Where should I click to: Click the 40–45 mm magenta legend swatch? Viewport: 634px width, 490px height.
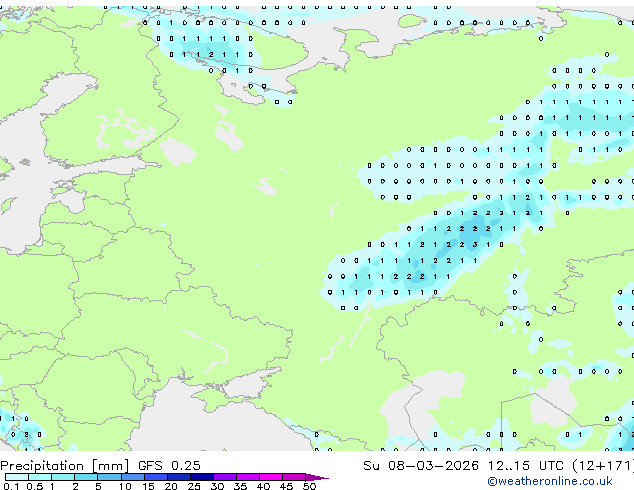click(271, 477)
